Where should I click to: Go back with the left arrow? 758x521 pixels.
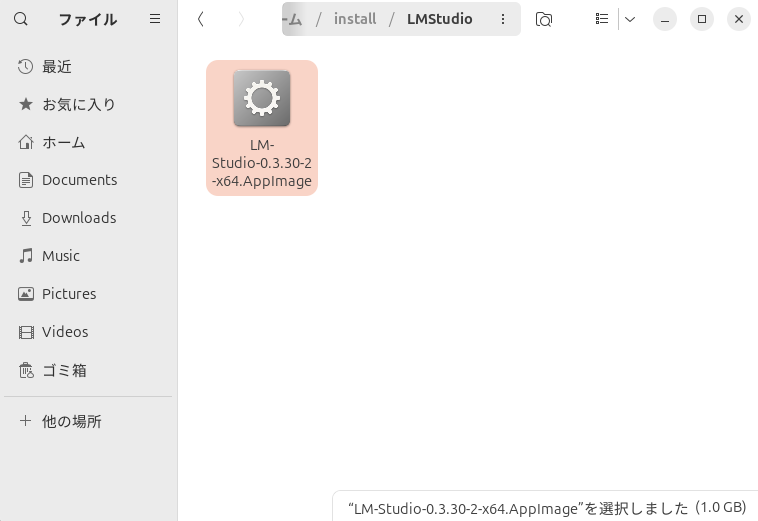pos(201,19)
